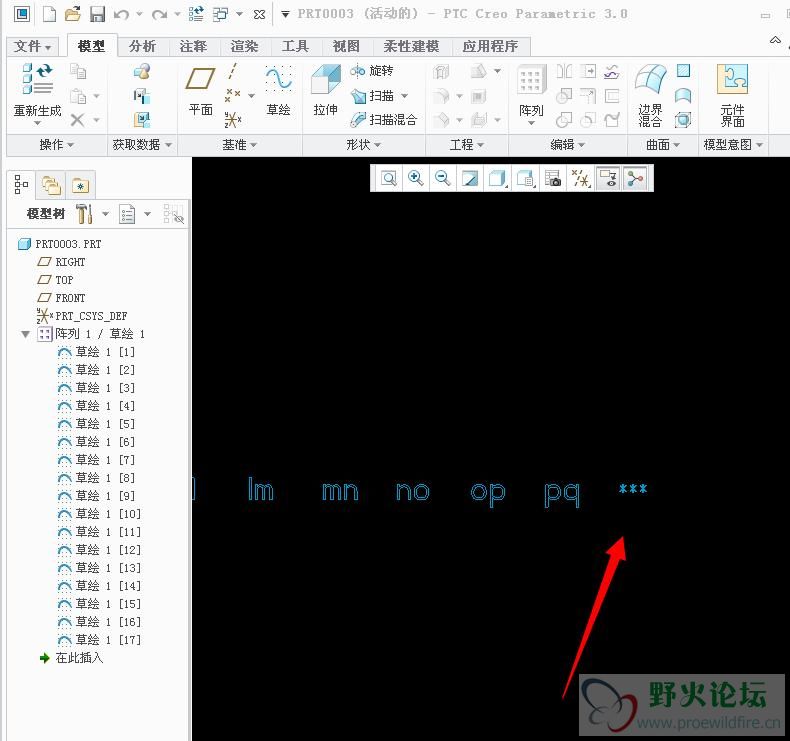
Task: Click the Close window icon in quick toolbar
Action: tap(259, 15)
